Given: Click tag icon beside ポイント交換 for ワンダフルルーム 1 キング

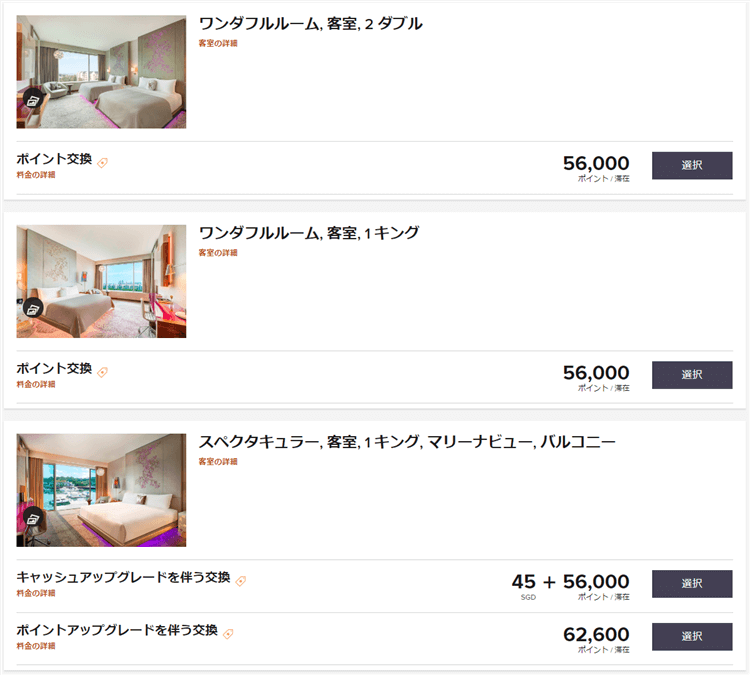Looking at the screenshot, I should 102,372.
